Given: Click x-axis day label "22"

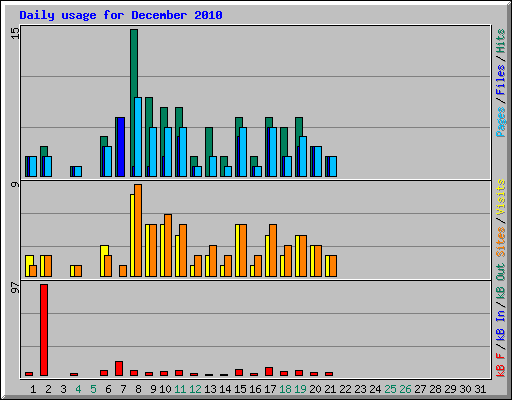Looking at the screenshot, I should (x=345, y=389).
